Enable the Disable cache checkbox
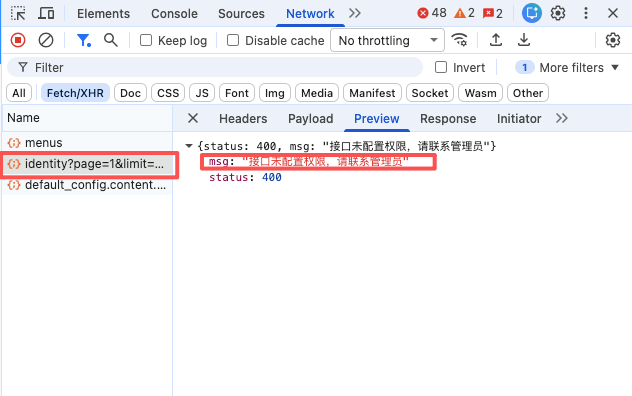This screenshot has width=632, height=396. [x=233, y=40]
